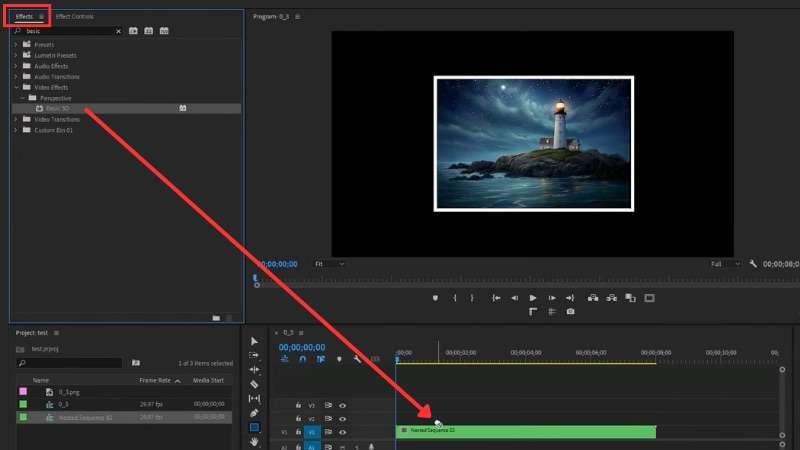
Task: Collapse the Perspective folder
Action: [x=22, y=98]
